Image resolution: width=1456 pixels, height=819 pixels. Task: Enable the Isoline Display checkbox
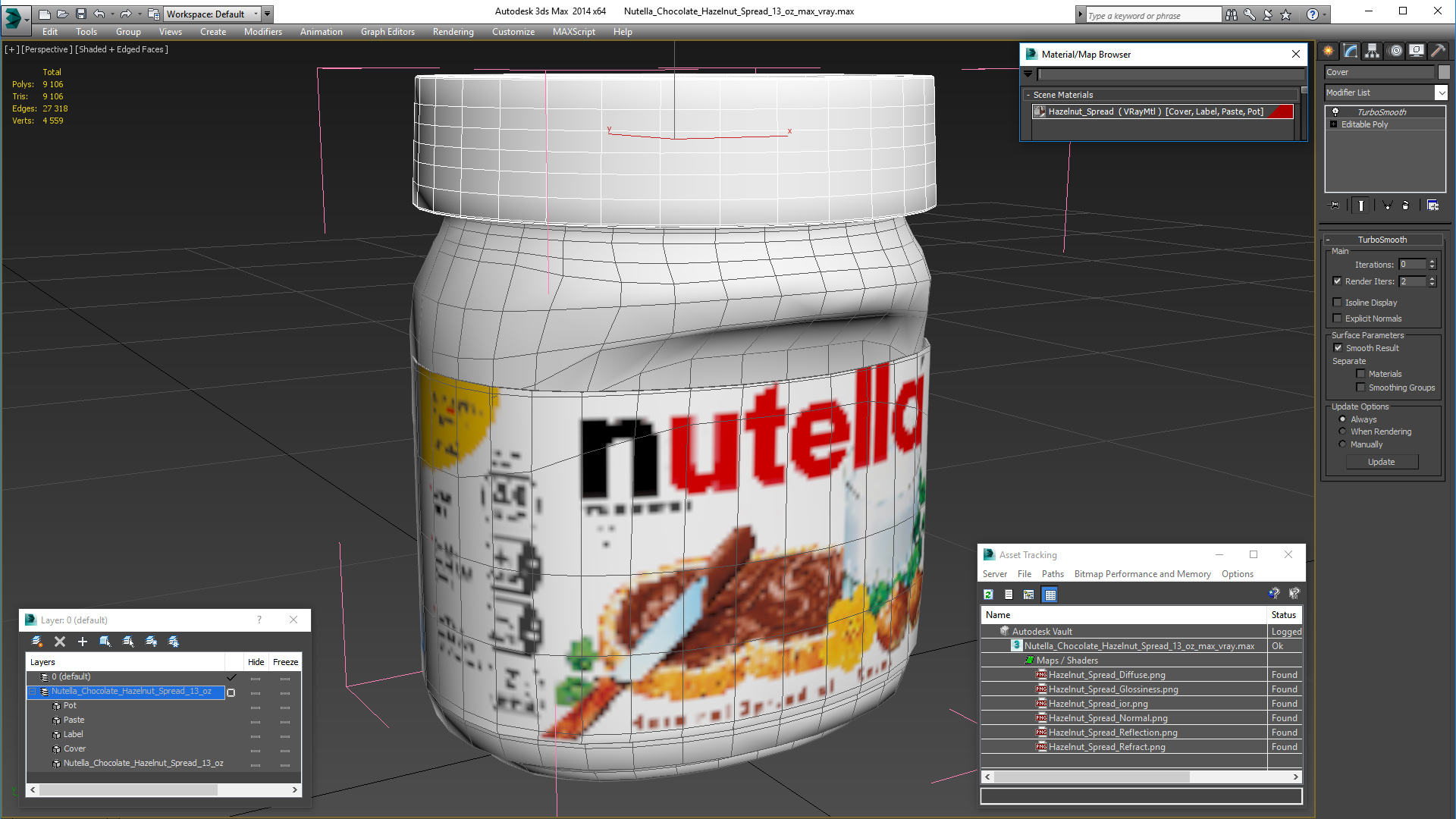click(x=1338, y=303)
